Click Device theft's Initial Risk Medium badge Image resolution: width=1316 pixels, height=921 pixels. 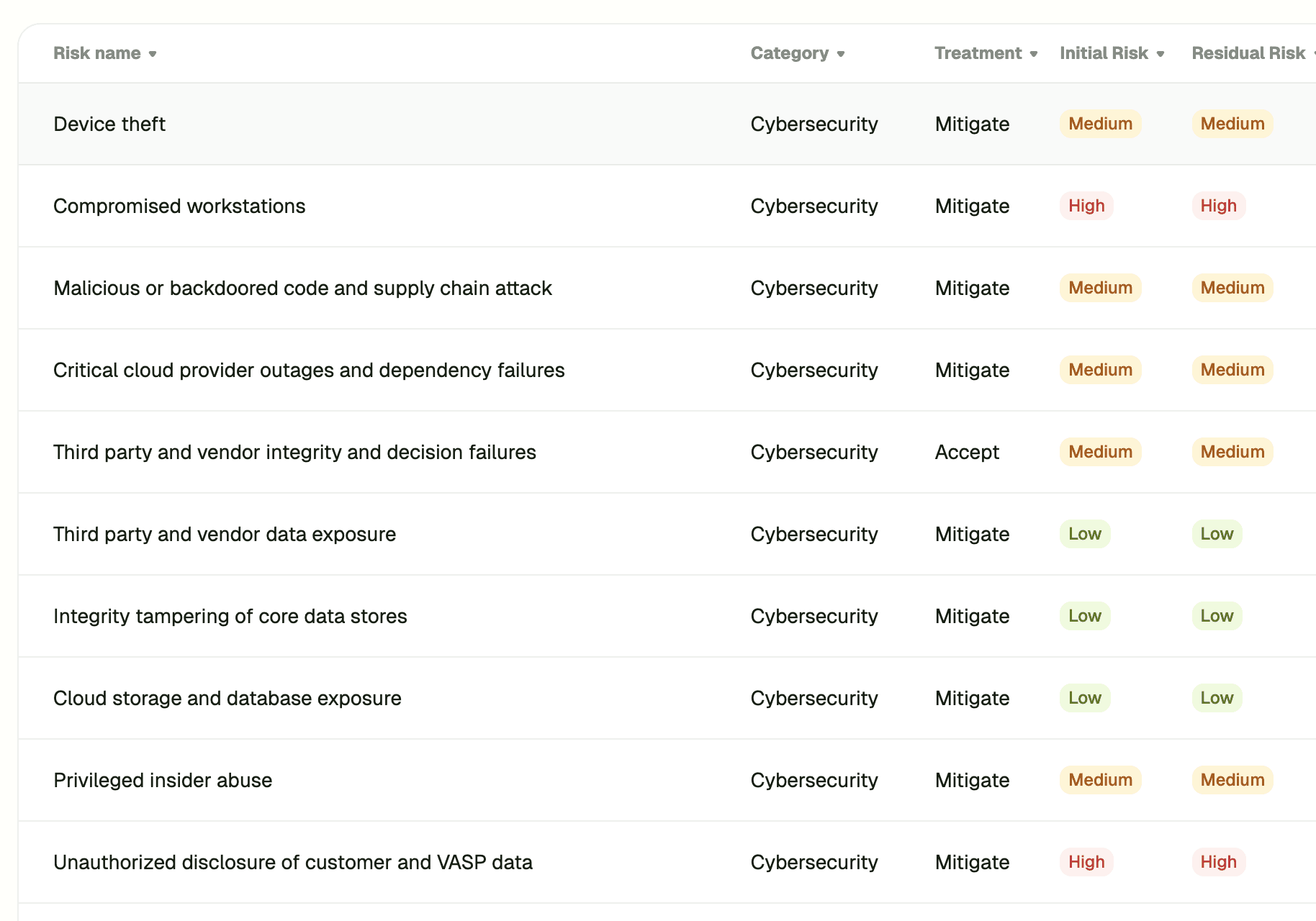point(1100,124)
